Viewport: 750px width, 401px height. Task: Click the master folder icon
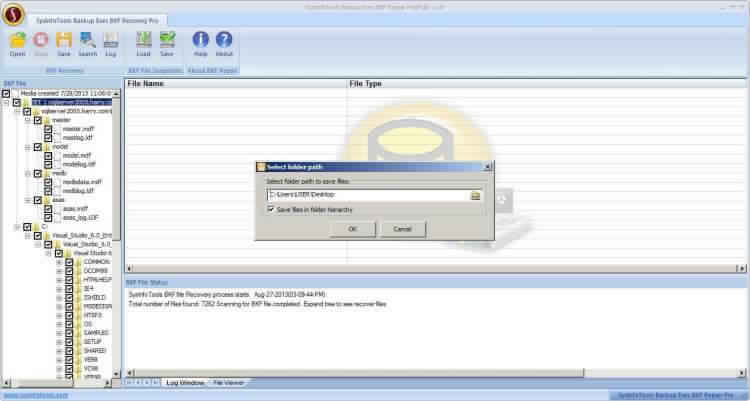[x=47, y=120]
